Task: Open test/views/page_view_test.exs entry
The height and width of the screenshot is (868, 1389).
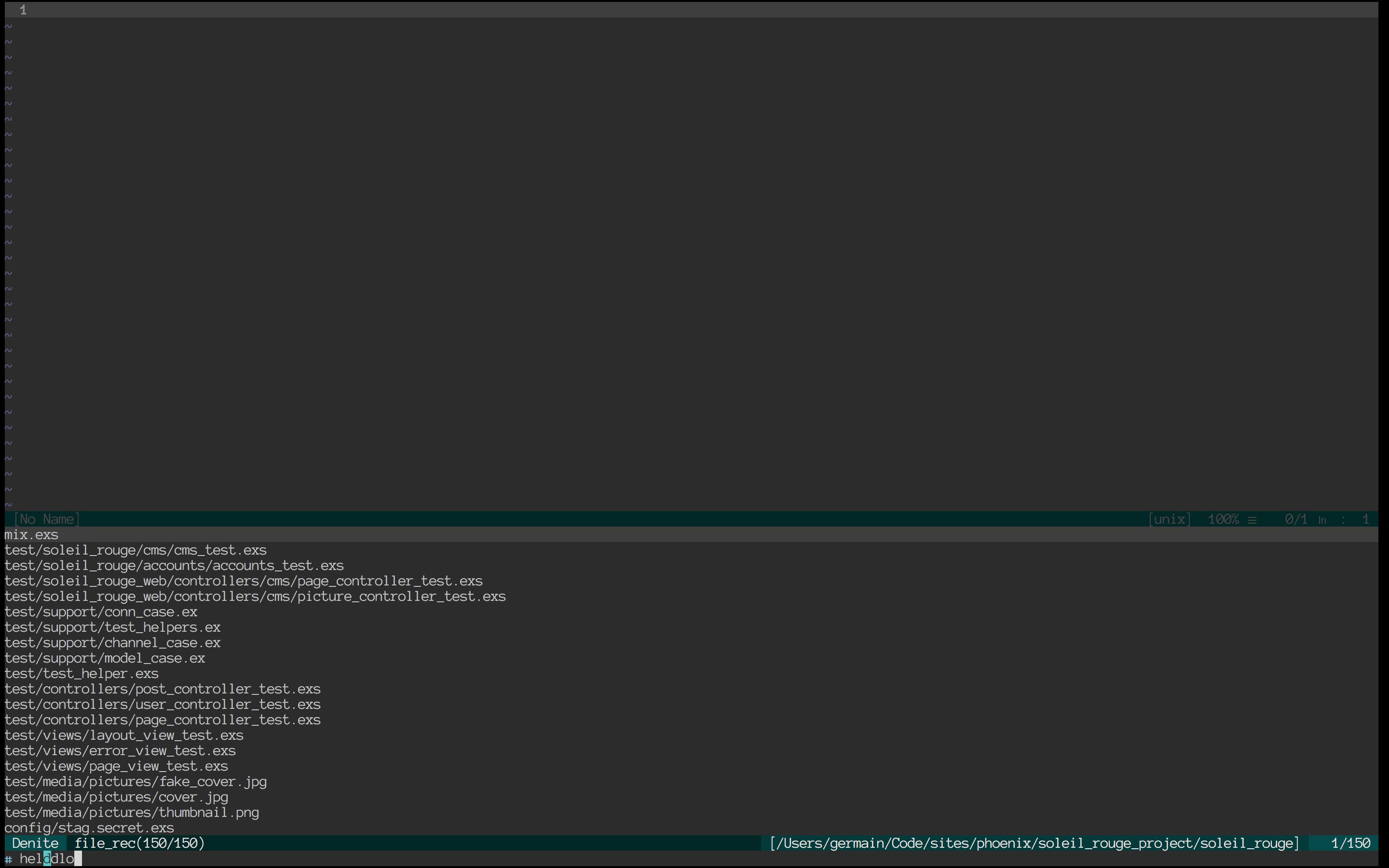Action: (x=115, y=766)
